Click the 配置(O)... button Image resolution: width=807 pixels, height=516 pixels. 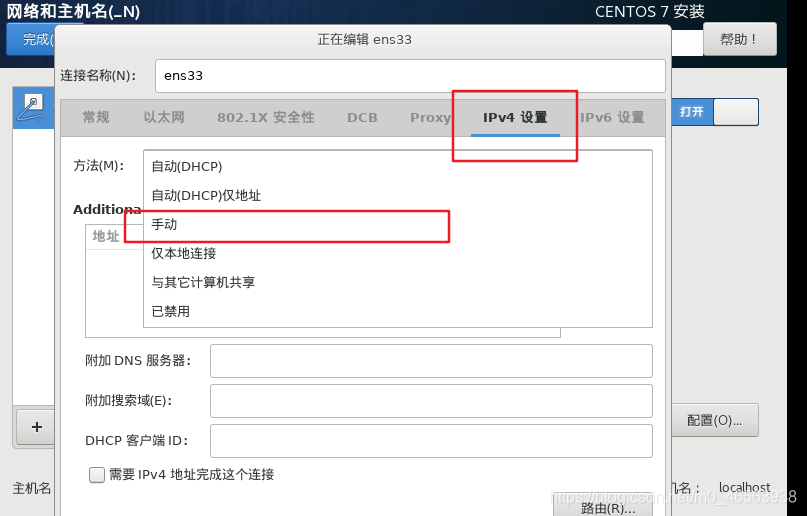coord(714,420)
